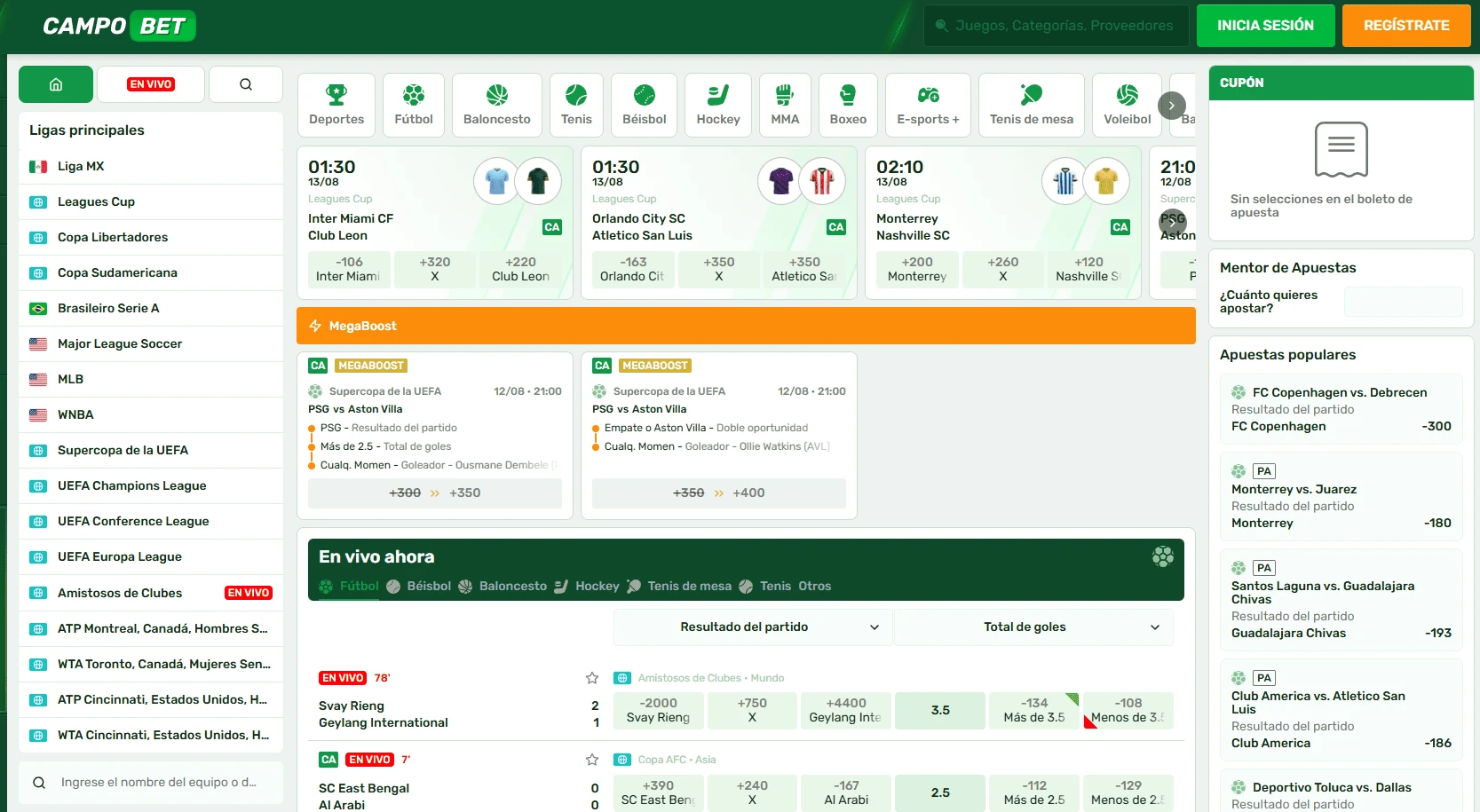1480x812 pixels.
Task: Click the Orlando City SC purple jersey
Action: (781, 181)
